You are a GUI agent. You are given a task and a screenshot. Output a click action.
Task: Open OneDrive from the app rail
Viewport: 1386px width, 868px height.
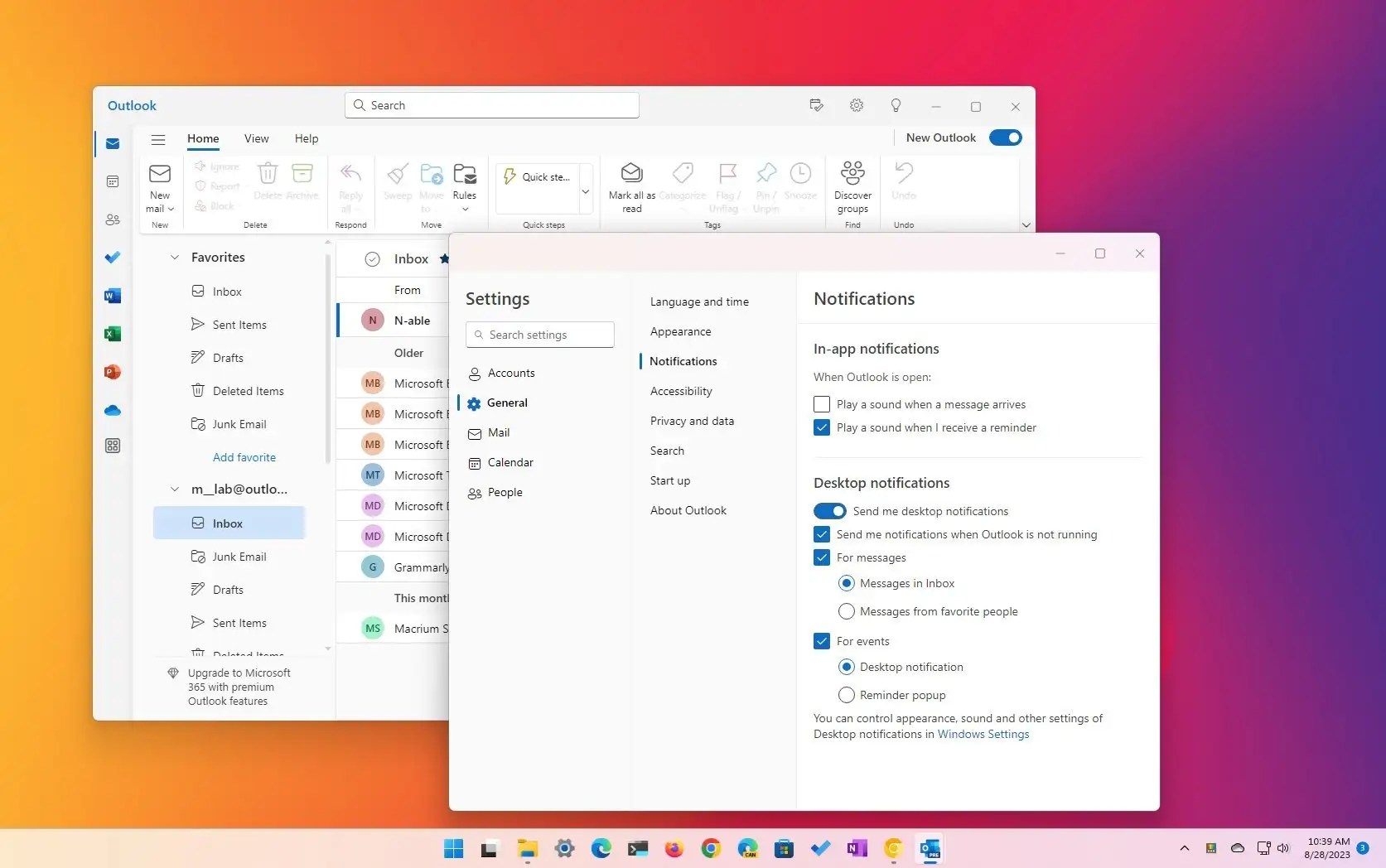coord(113,409)
